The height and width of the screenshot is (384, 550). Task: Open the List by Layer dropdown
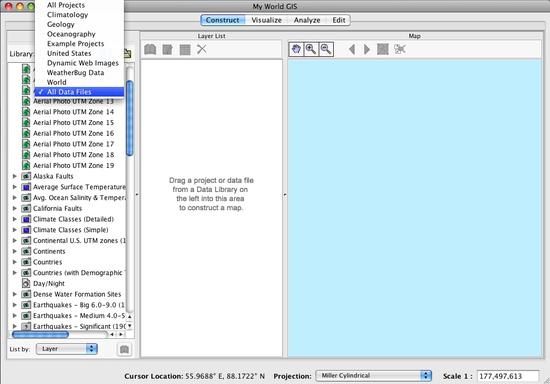tap(67, 349)
